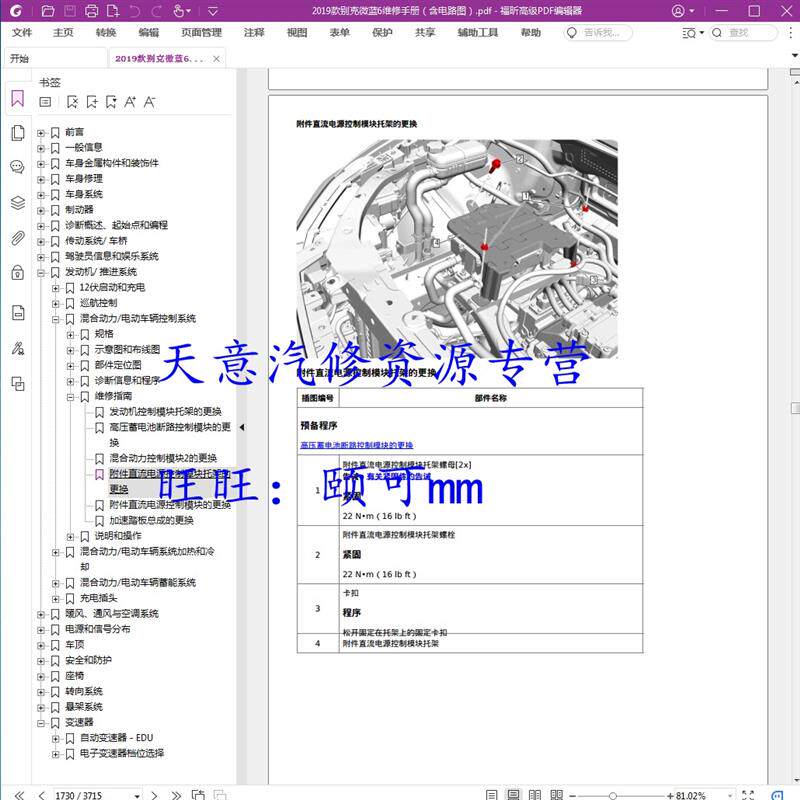800x800 pixels.
Task: Open the 注释 menu tab
Action: tap(254, 33)
